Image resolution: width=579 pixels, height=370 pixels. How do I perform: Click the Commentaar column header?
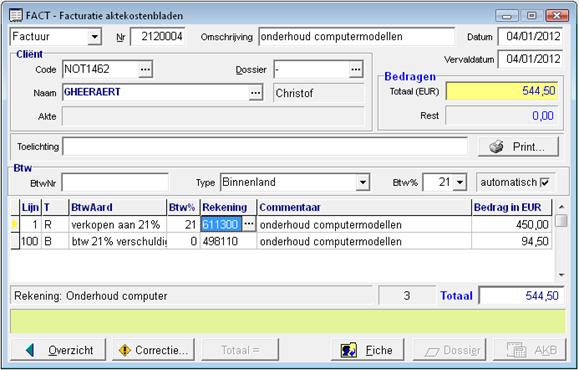point(364,207)
